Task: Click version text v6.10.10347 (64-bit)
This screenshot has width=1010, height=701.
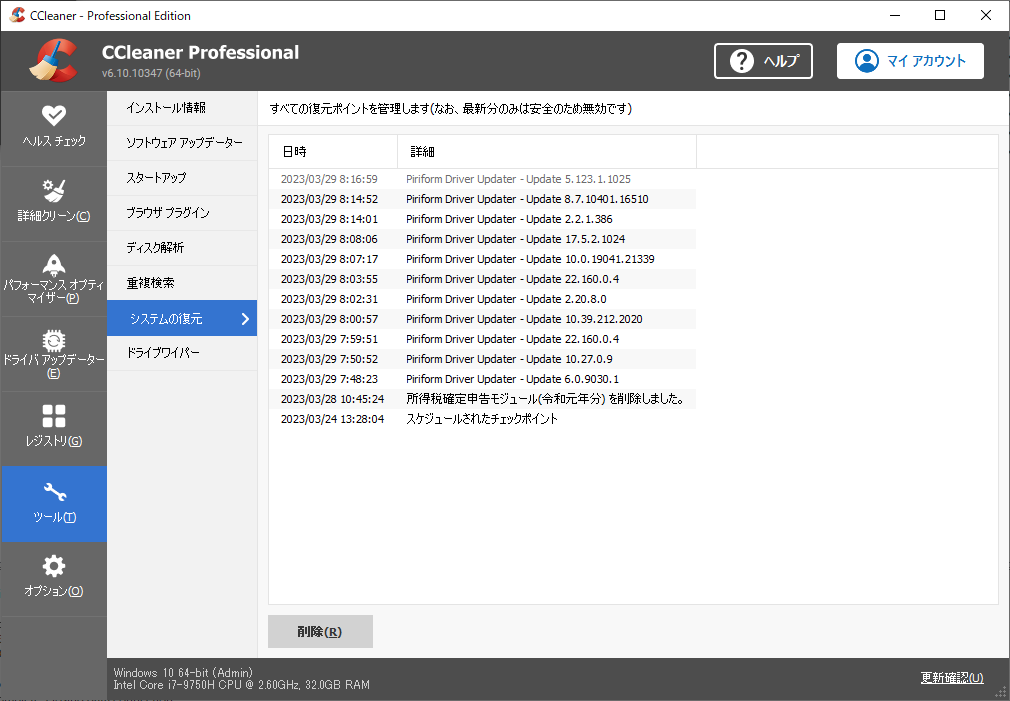Action: pos(151,73)
